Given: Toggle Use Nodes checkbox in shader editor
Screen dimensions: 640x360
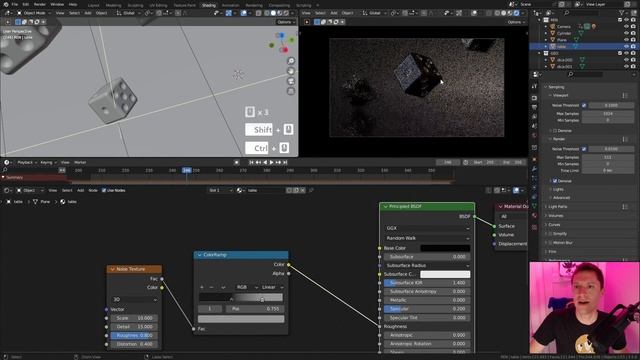Looking at the screenshot, I should (x=104, y=190).
